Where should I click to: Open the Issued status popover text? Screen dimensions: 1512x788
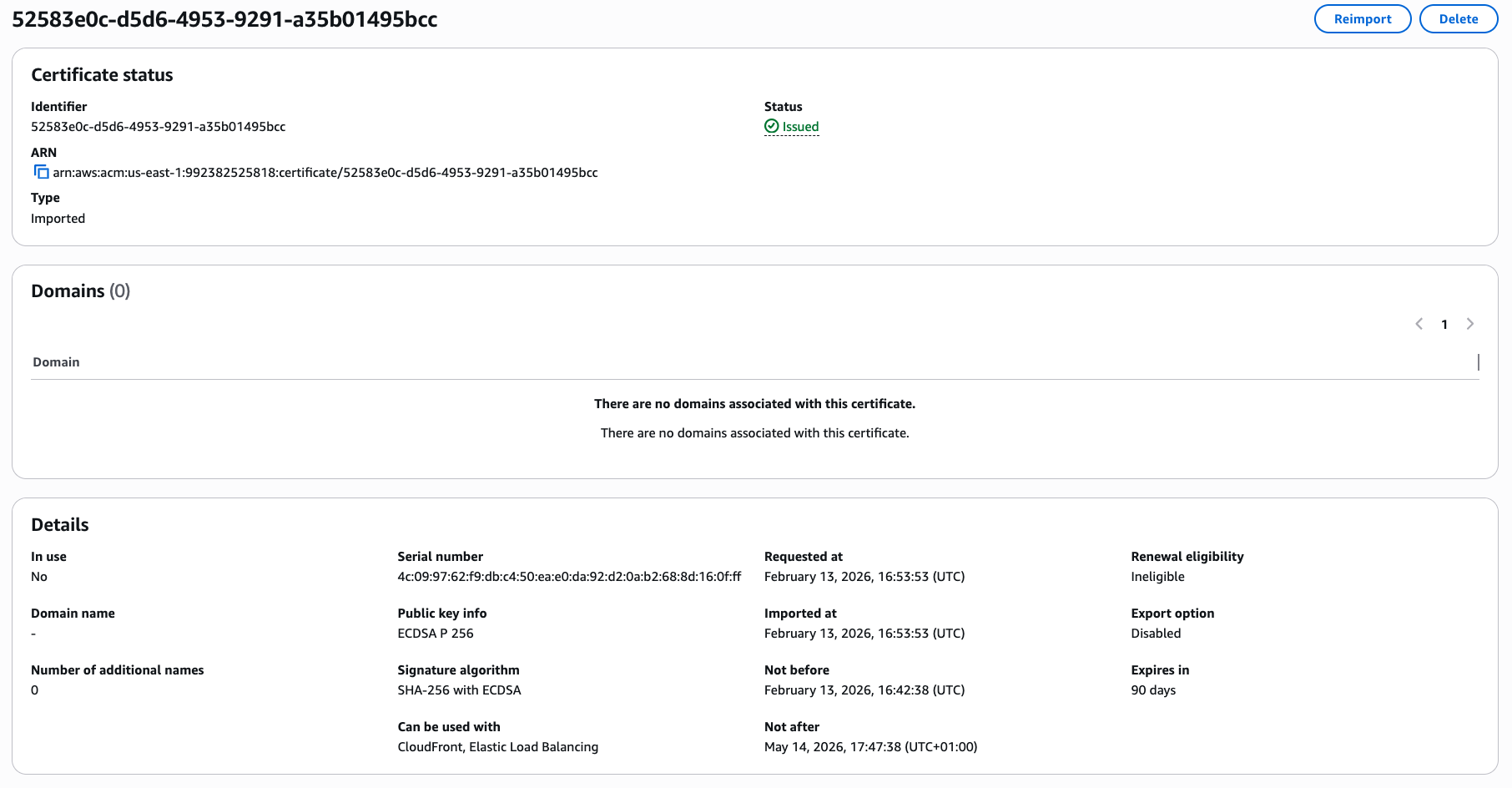(x=800, y=127)
